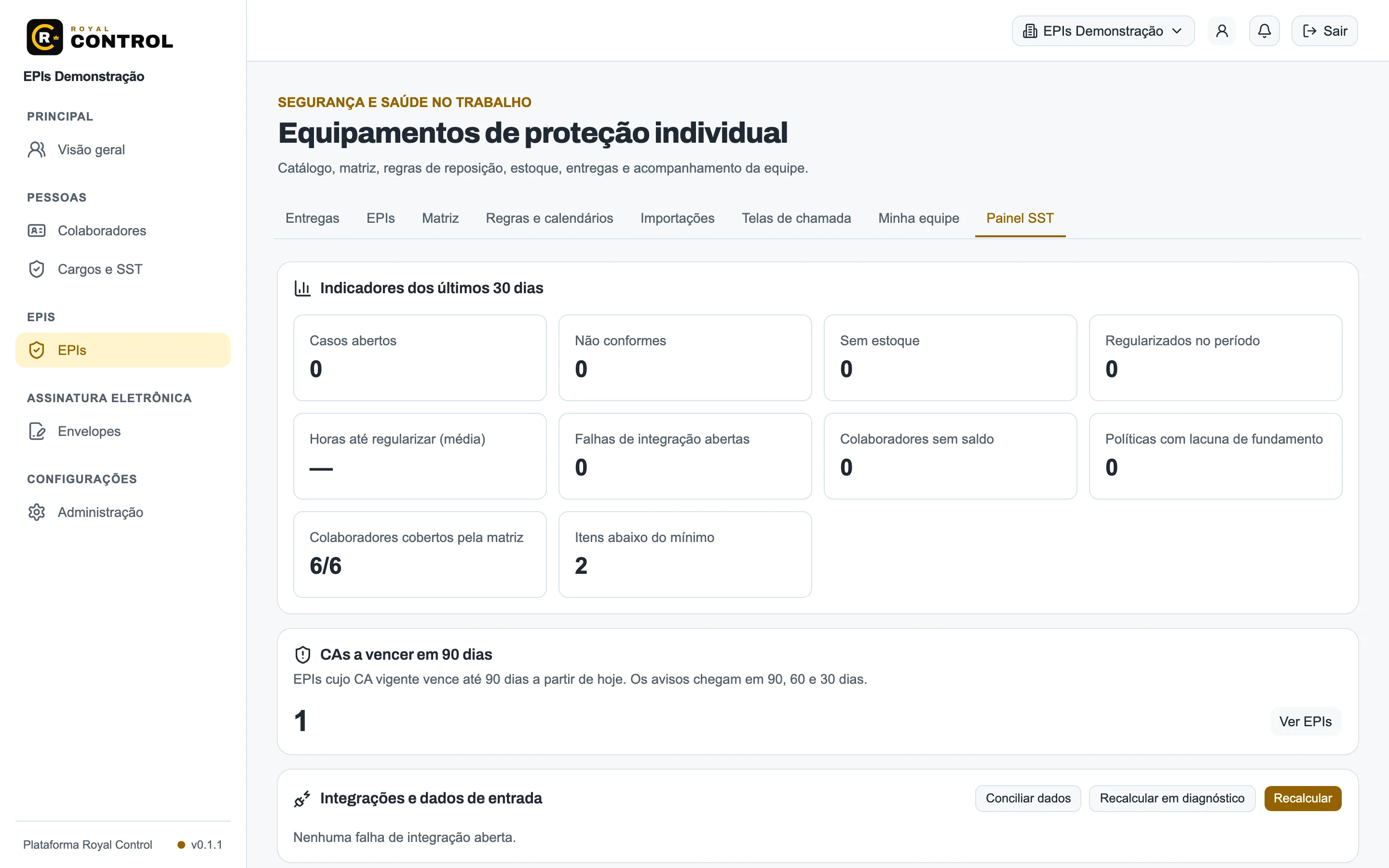
Task: Click the Políticas com lacuna de fundamento card
Action: point(1215,456)
